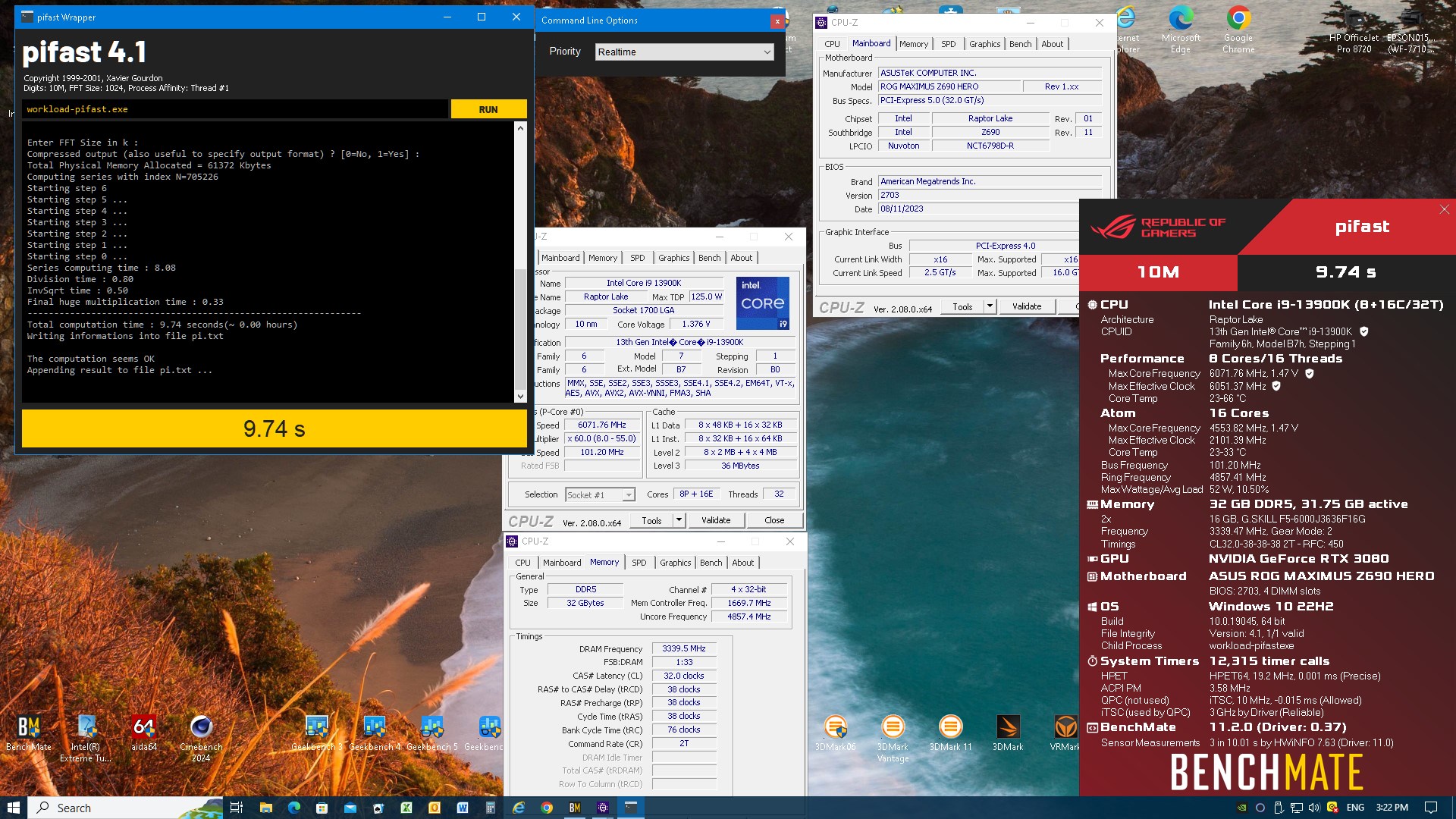The height and width of the screenshot is (819, 1456).
Task: Click Tools in the Mainboard CPU-Z window
Action: (962, 306)
